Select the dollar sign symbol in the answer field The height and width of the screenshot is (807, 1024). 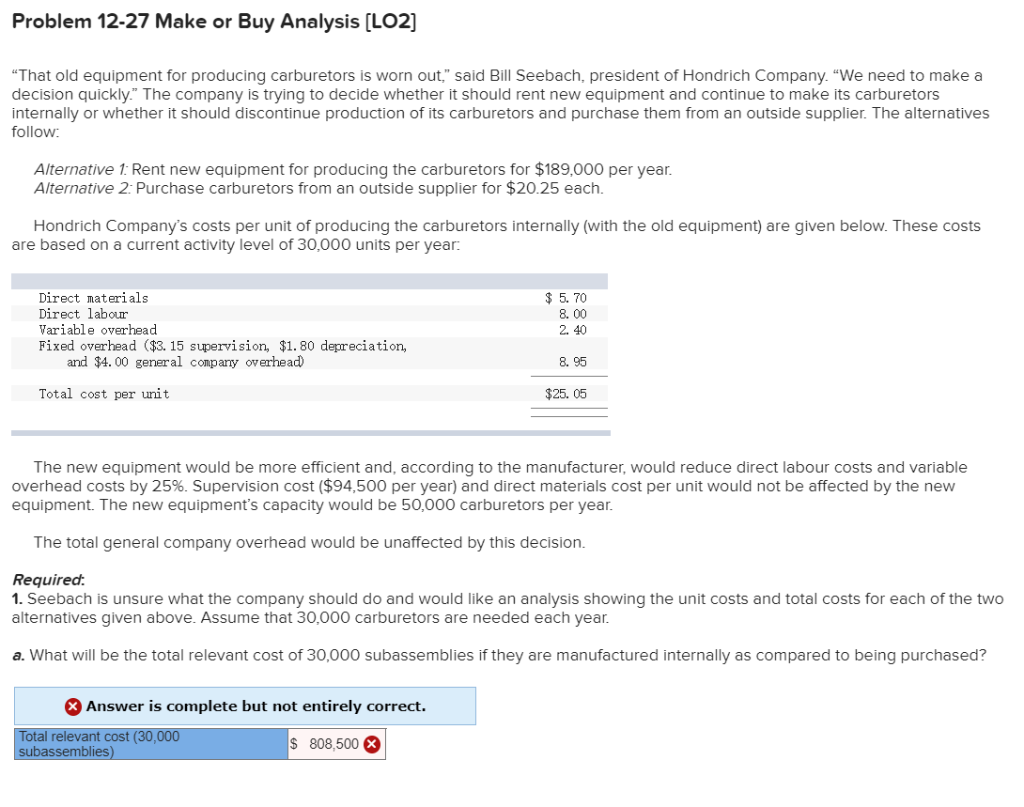pos(292,743)
